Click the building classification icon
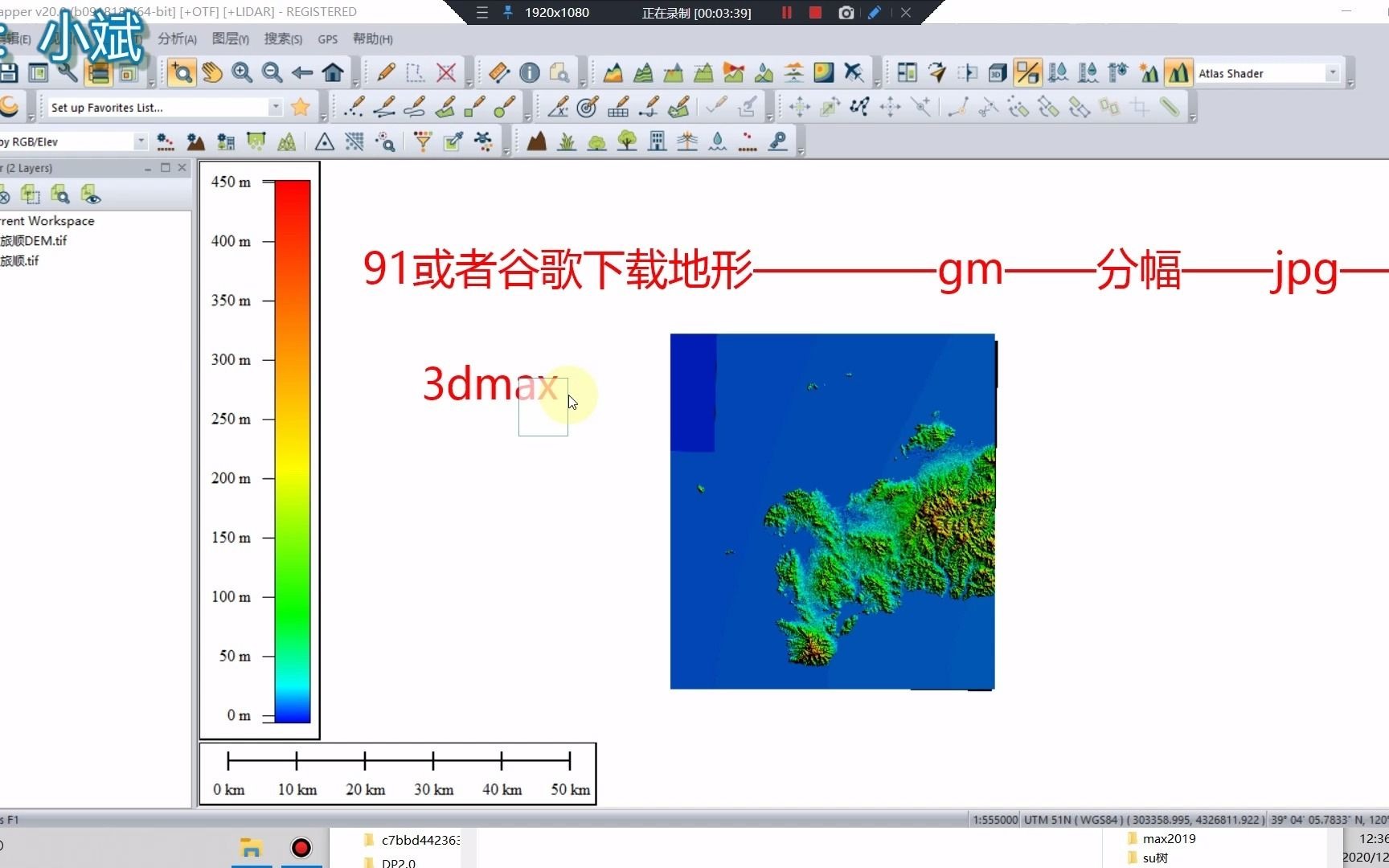1389x868 pixels. (x=658, y=142)
